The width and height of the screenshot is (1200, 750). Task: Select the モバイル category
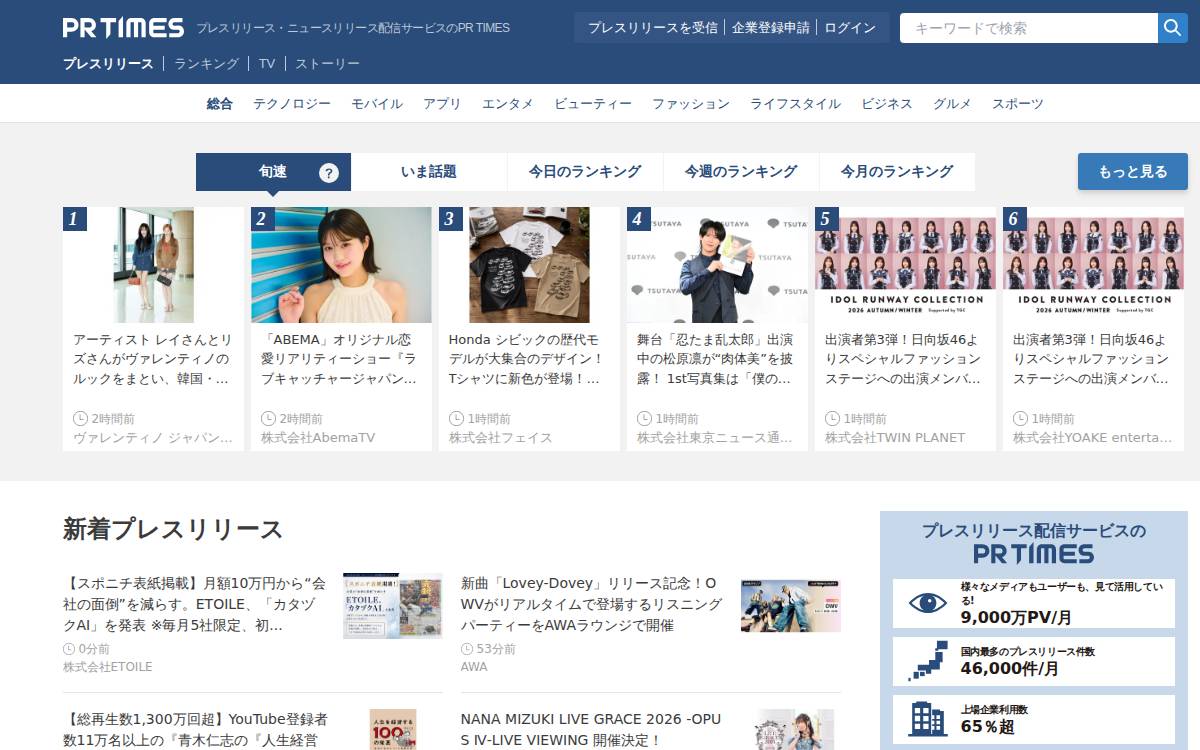377,104
